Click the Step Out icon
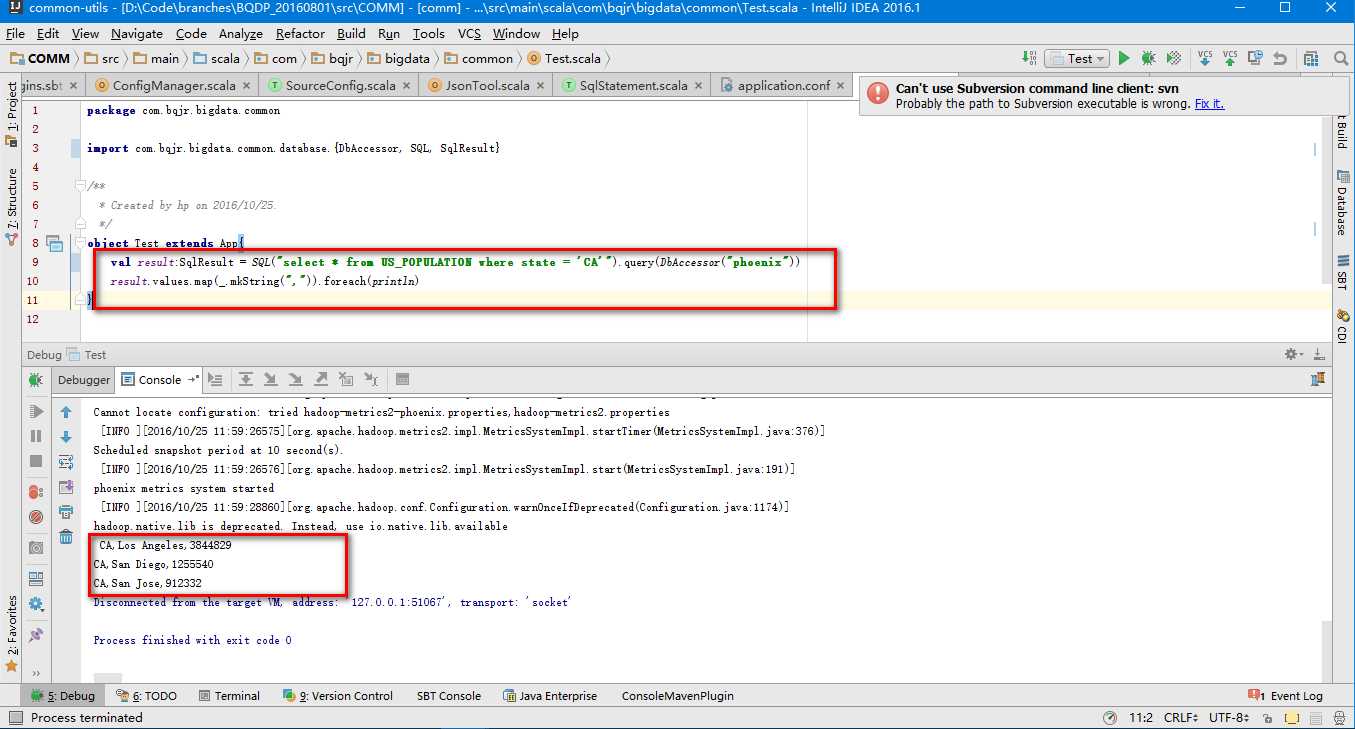Screen dimensions: 1355x729 [321, 380]
